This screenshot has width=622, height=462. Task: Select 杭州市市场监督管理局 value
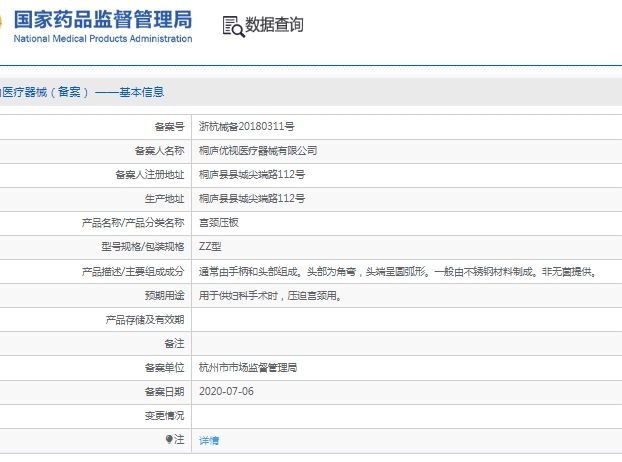[x=248, y=368]
